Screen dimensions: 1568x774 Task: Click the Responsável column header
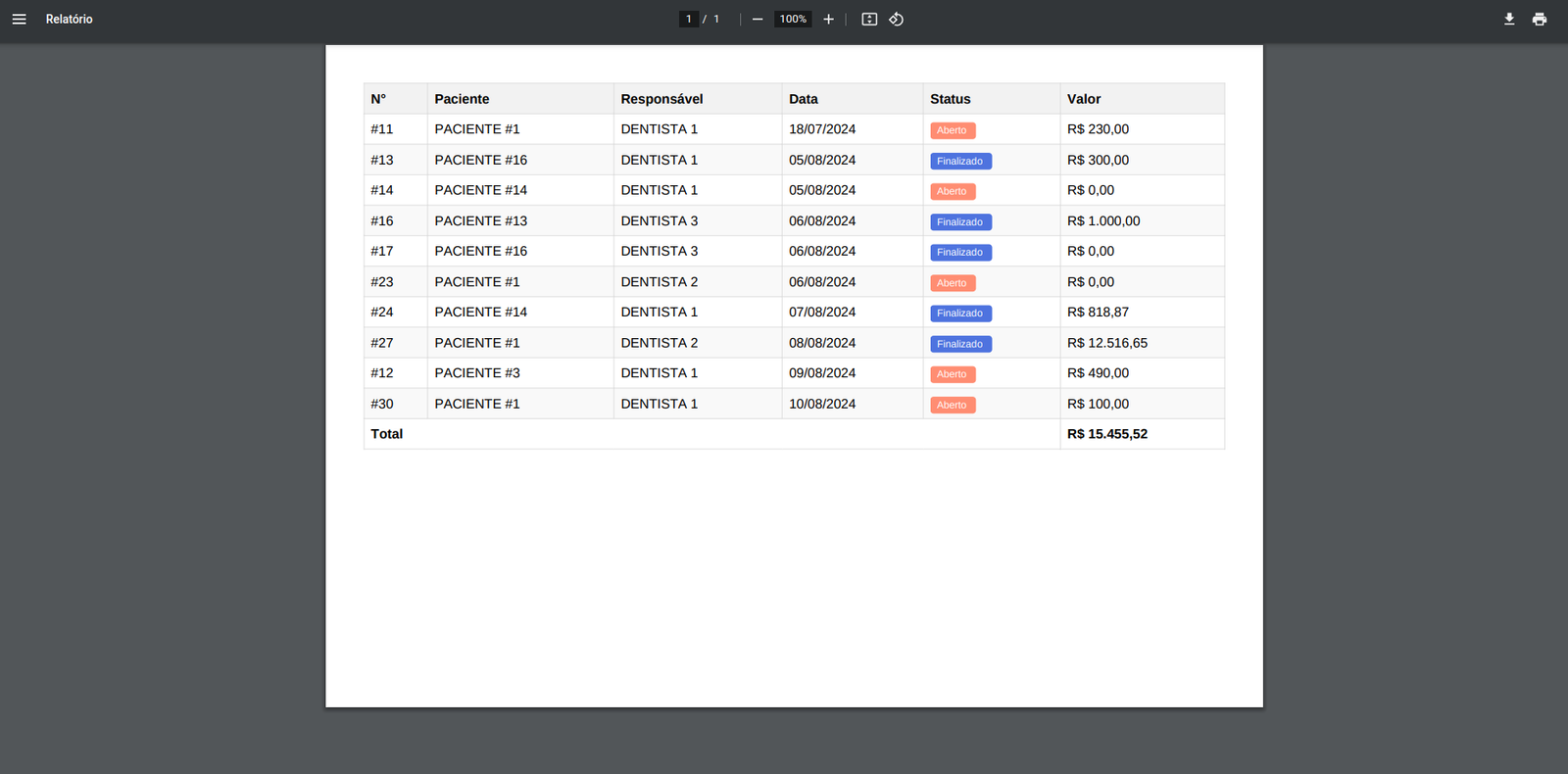(x=661, y=99)
